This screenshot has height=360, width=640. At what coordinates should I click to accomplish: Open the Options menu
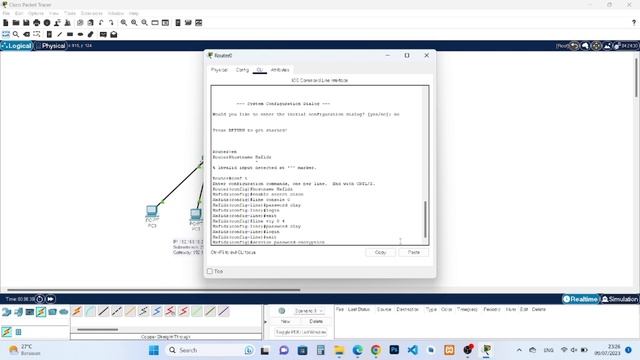(x=36, y=13)
